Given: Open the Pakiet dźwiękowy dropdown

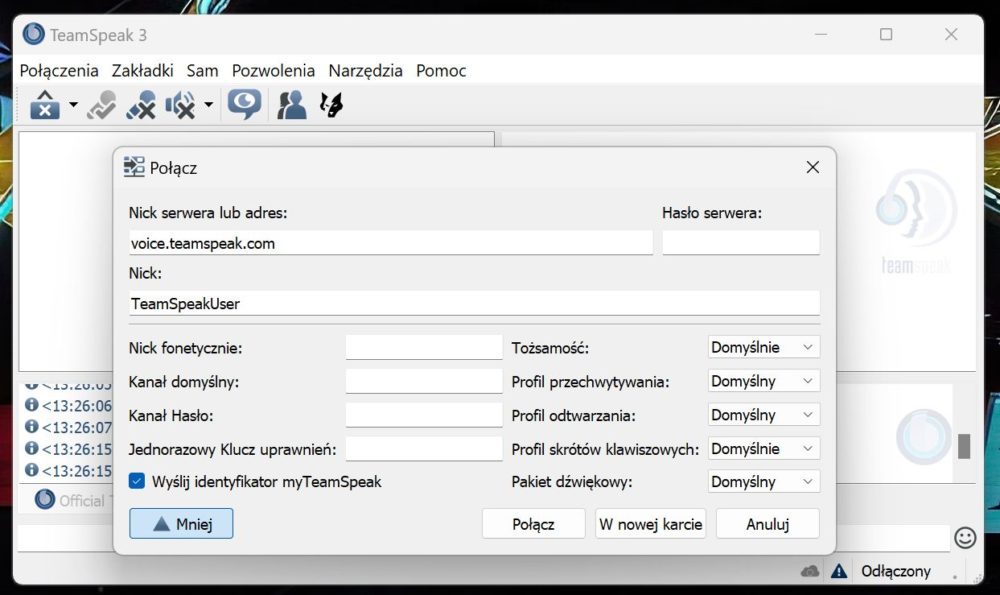Looking at the screenshot, I should (x=763, y=481).
